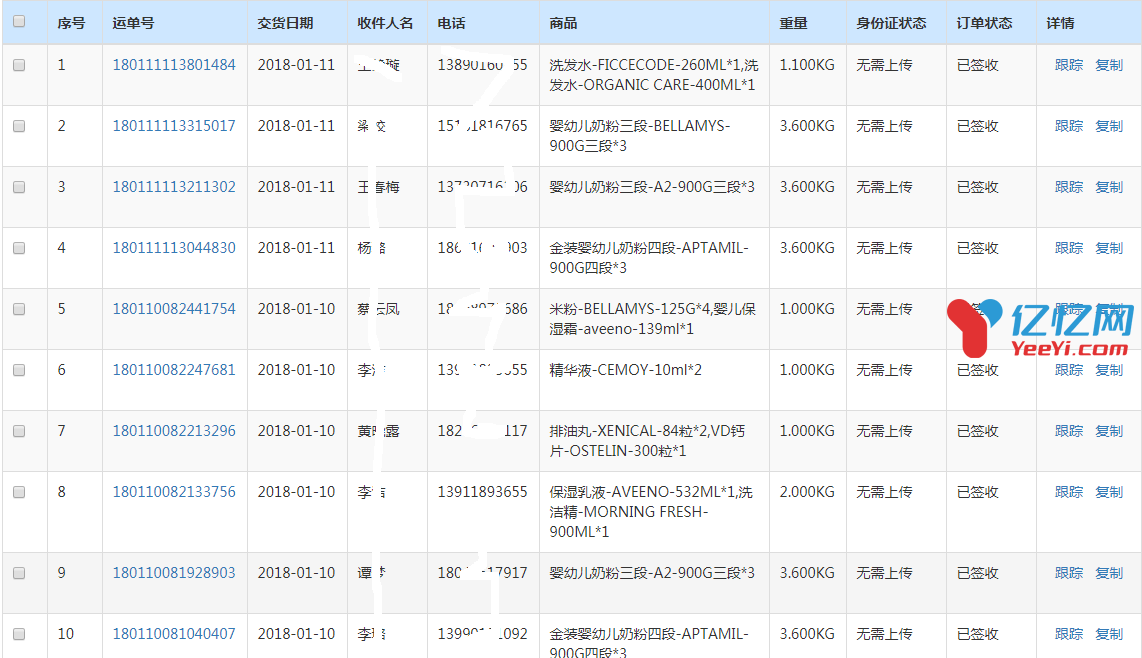1142x658 pixels.
Task: Check the checkbox for row 8
Action: point(19,493)
